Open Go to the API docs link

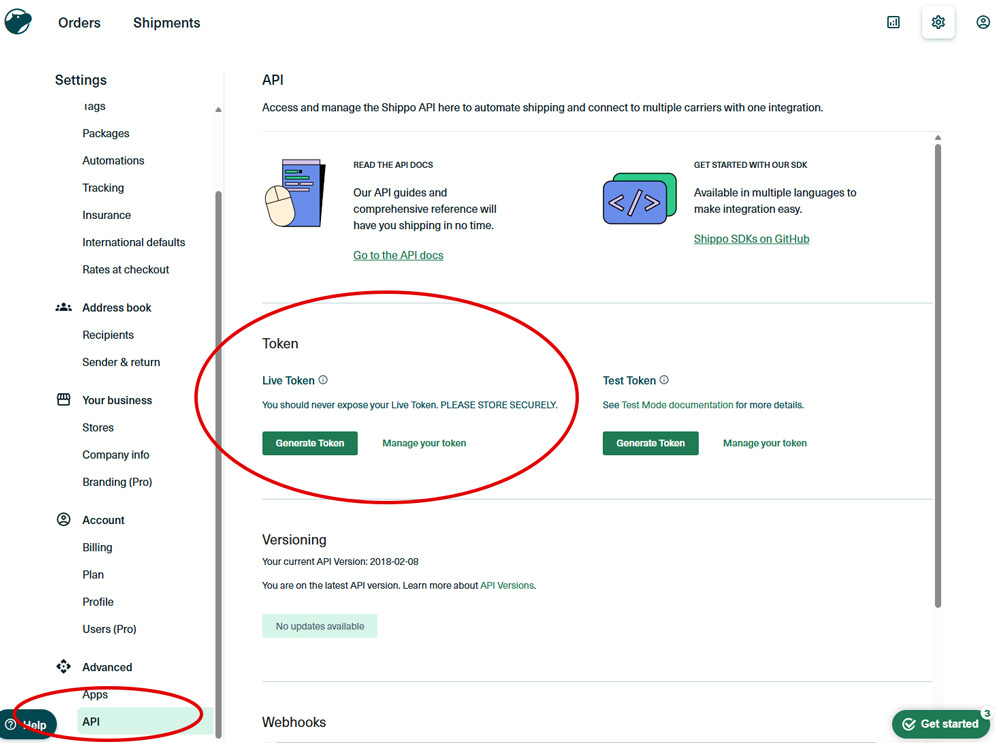coord(398,255)
